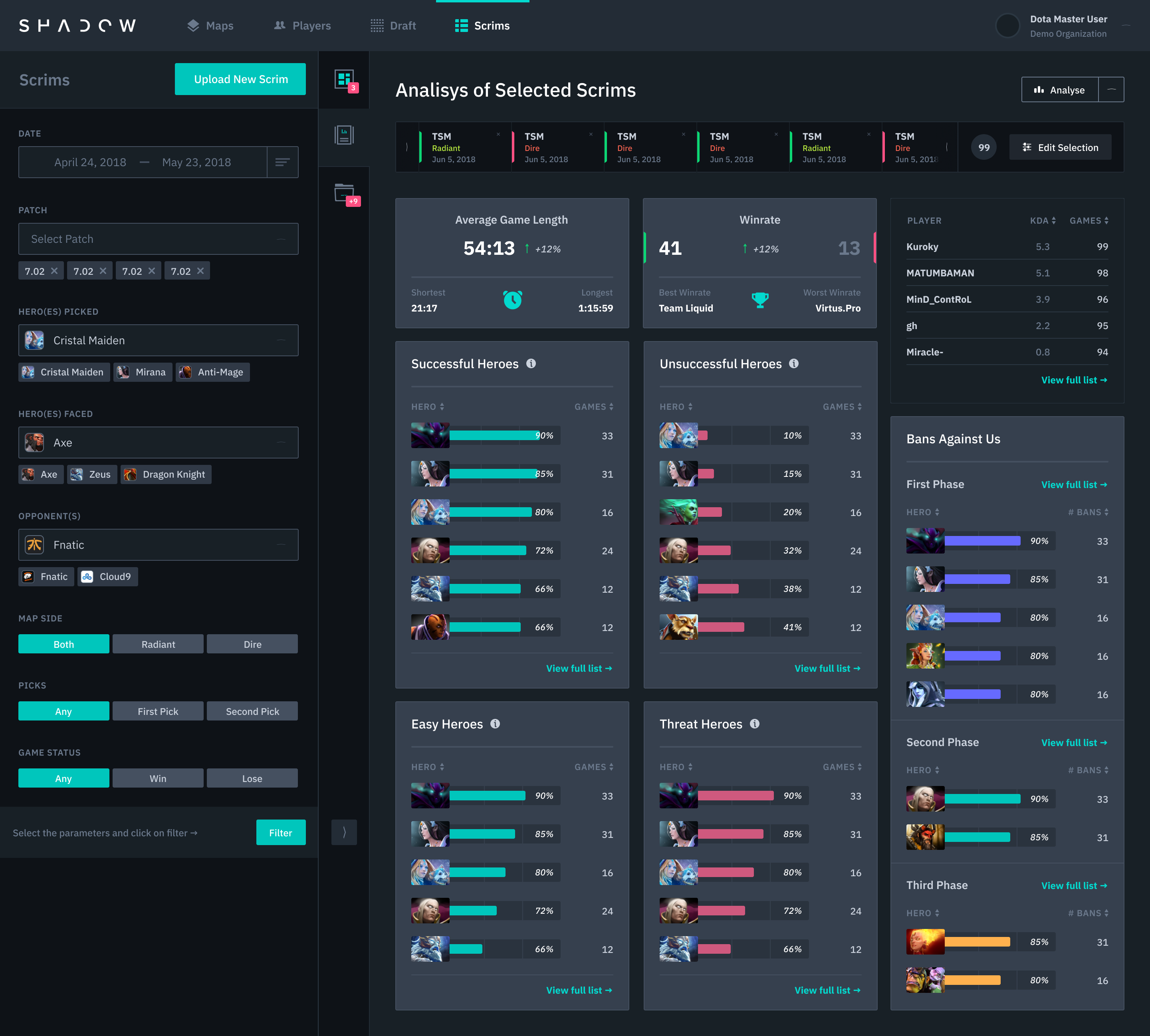This screenshot has height=1036, width=1150.
Task: Sort player table by KDA arrows
Action: [x=1053, y=221]
